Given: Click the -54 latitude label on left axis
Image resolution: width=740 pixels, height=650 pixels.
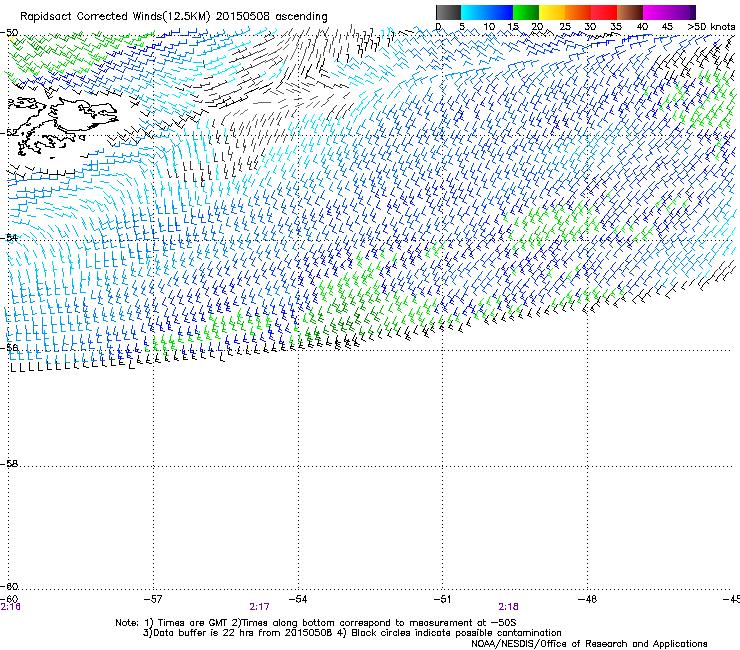Looking at the screenshot, I should 10,237.
